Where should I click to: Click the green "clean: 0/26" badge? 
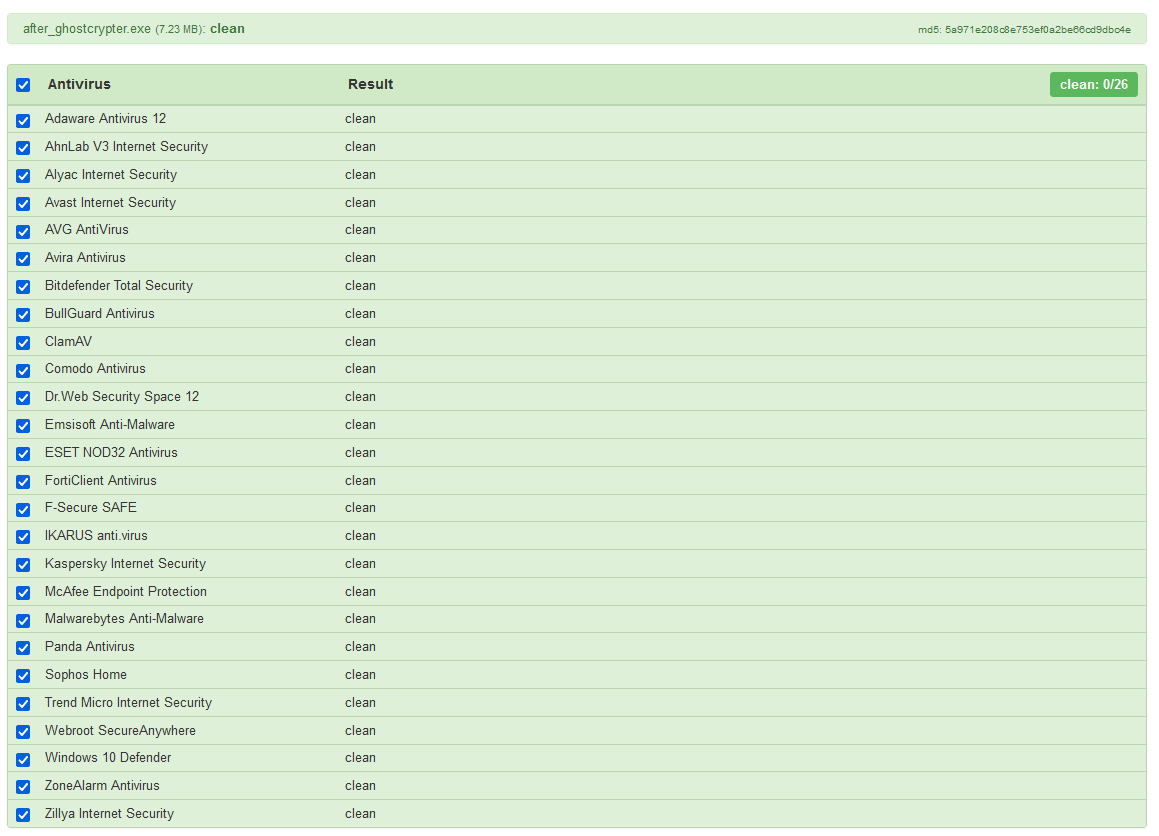click(1093, 84)
